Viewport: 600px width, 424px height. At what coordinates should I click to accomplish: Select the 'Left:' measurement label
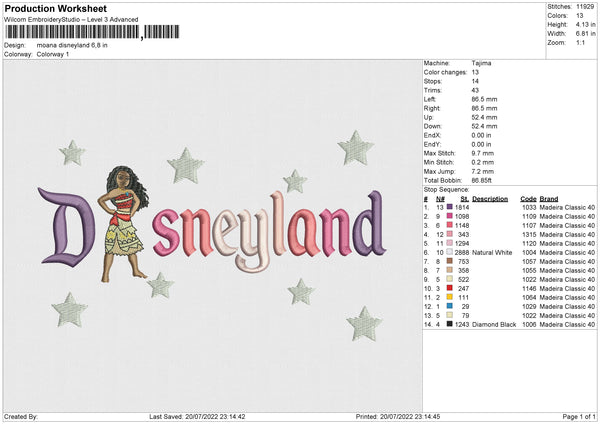pyautogui.click(x=429, y=99)
